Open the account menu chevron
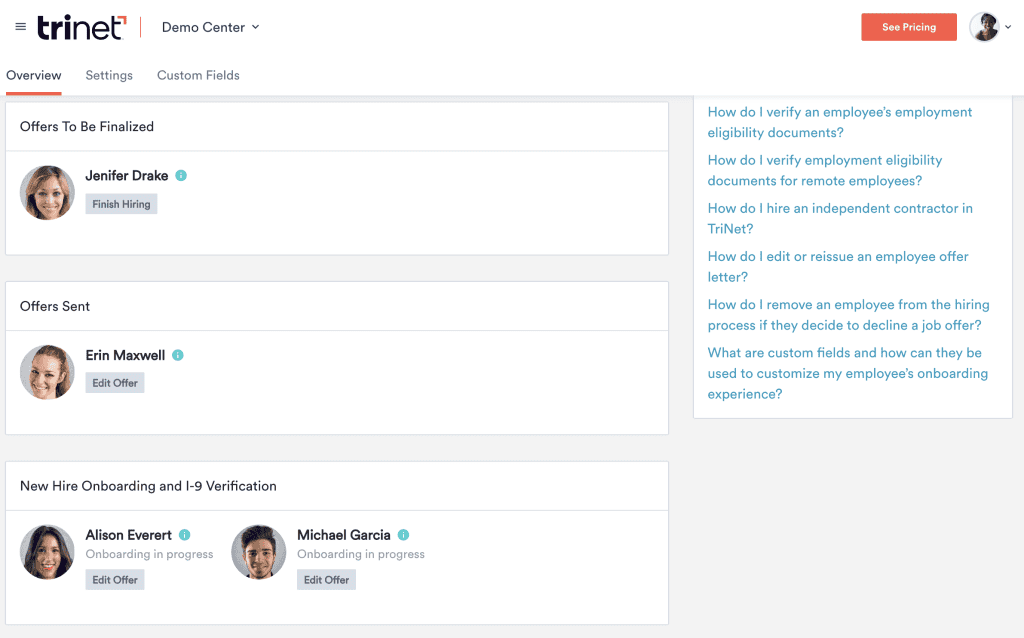The image size is (1024, 638). [x=1008, y=27]
